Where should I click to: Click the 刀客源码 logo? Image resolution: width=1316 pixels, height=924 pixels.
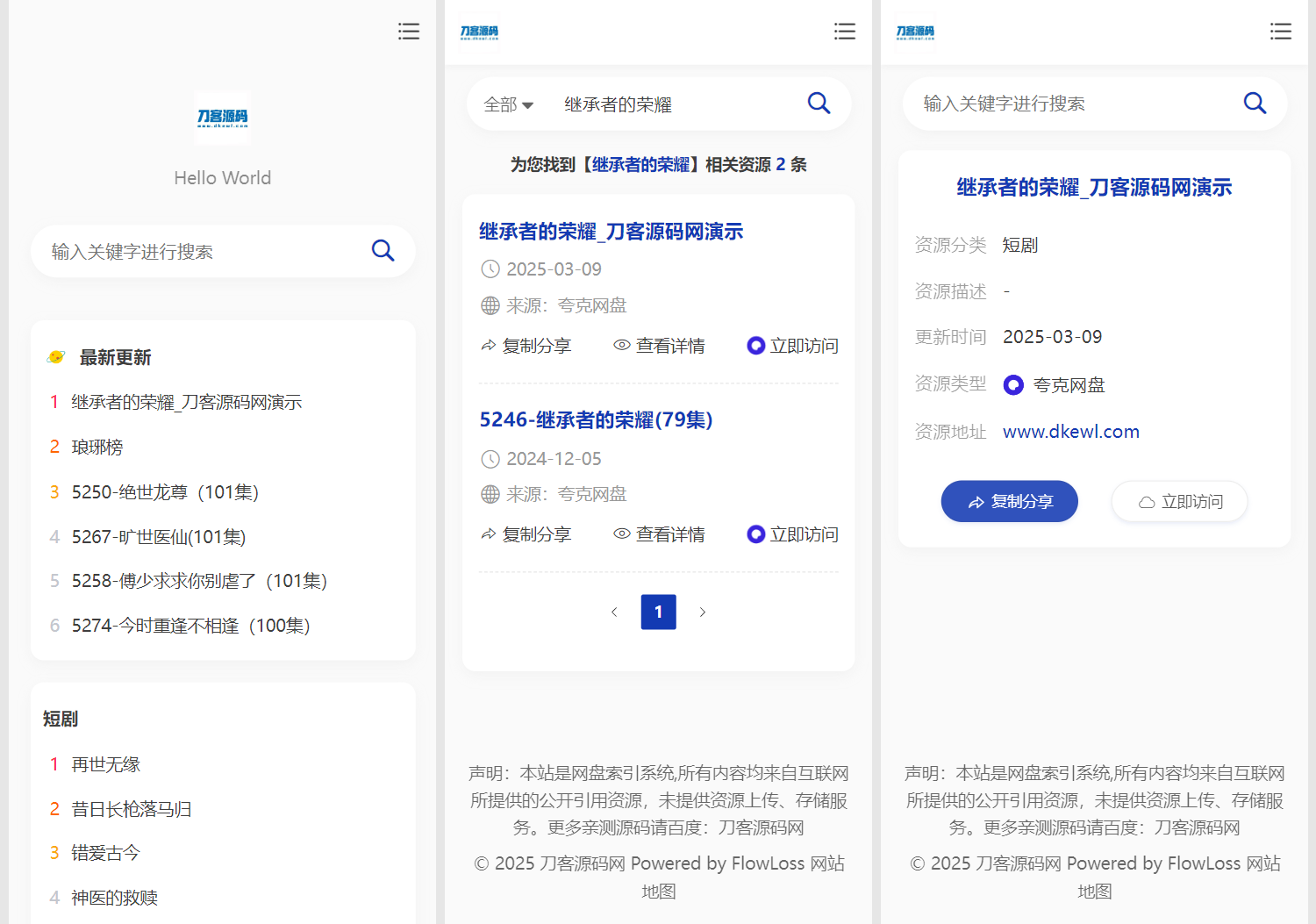coord(222,117)
